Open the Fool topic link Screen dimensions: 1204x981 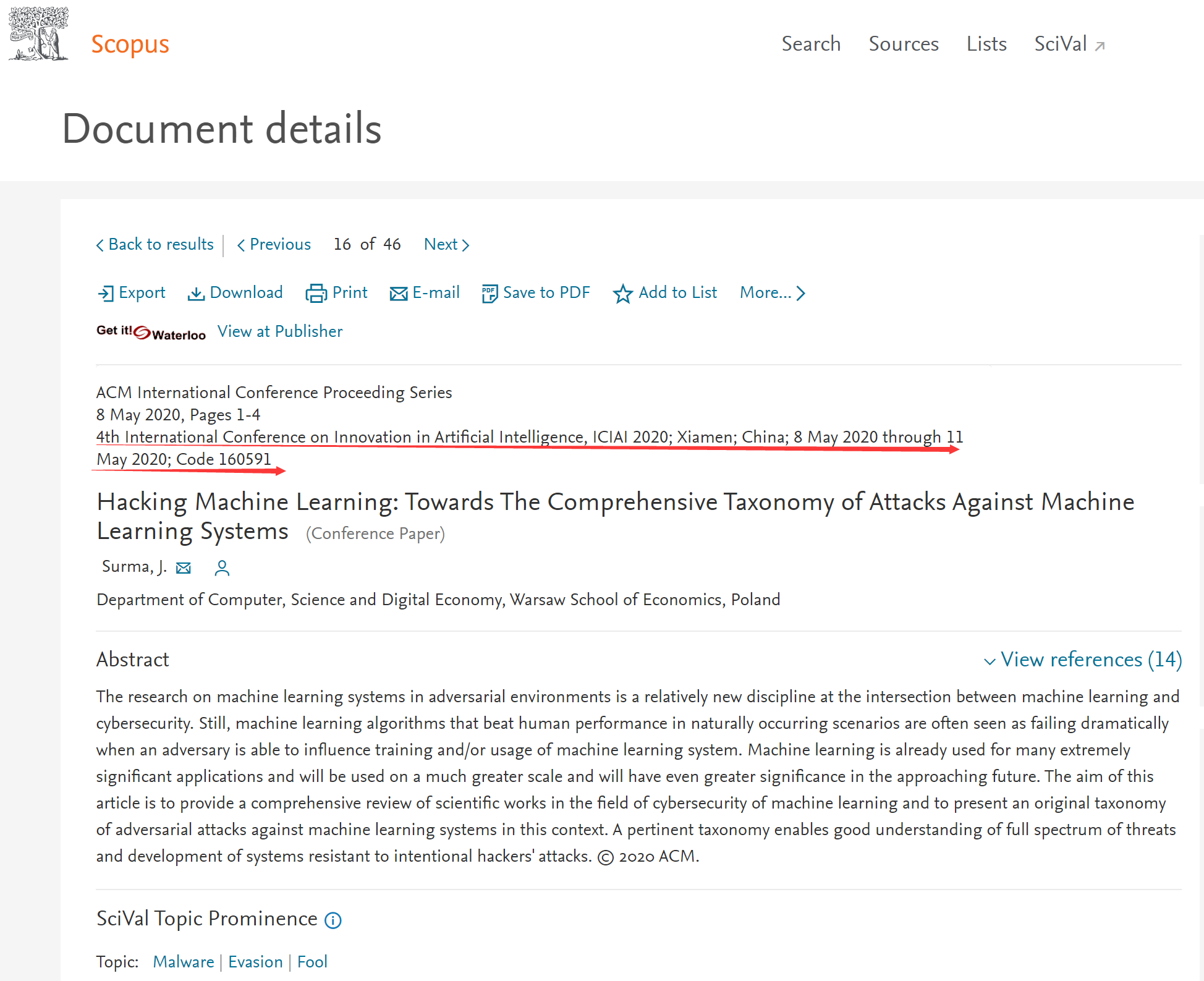click(312, 962)
